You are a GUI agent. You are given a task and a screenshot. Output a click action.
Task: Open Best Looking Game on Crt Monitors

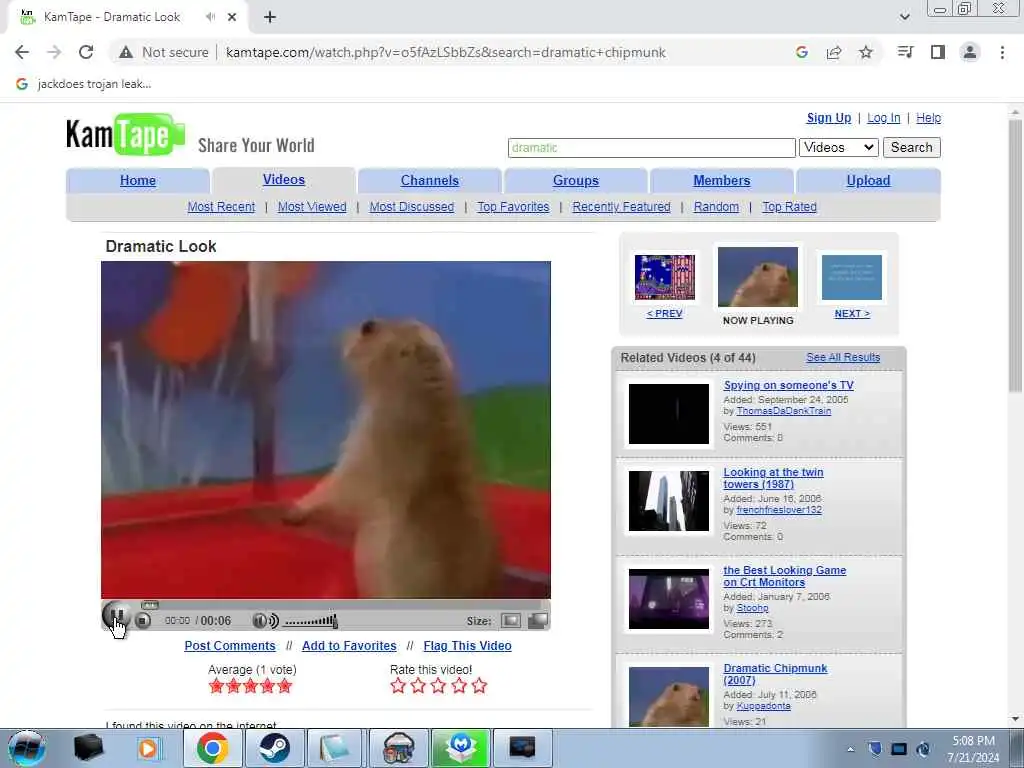pos(784,576)
